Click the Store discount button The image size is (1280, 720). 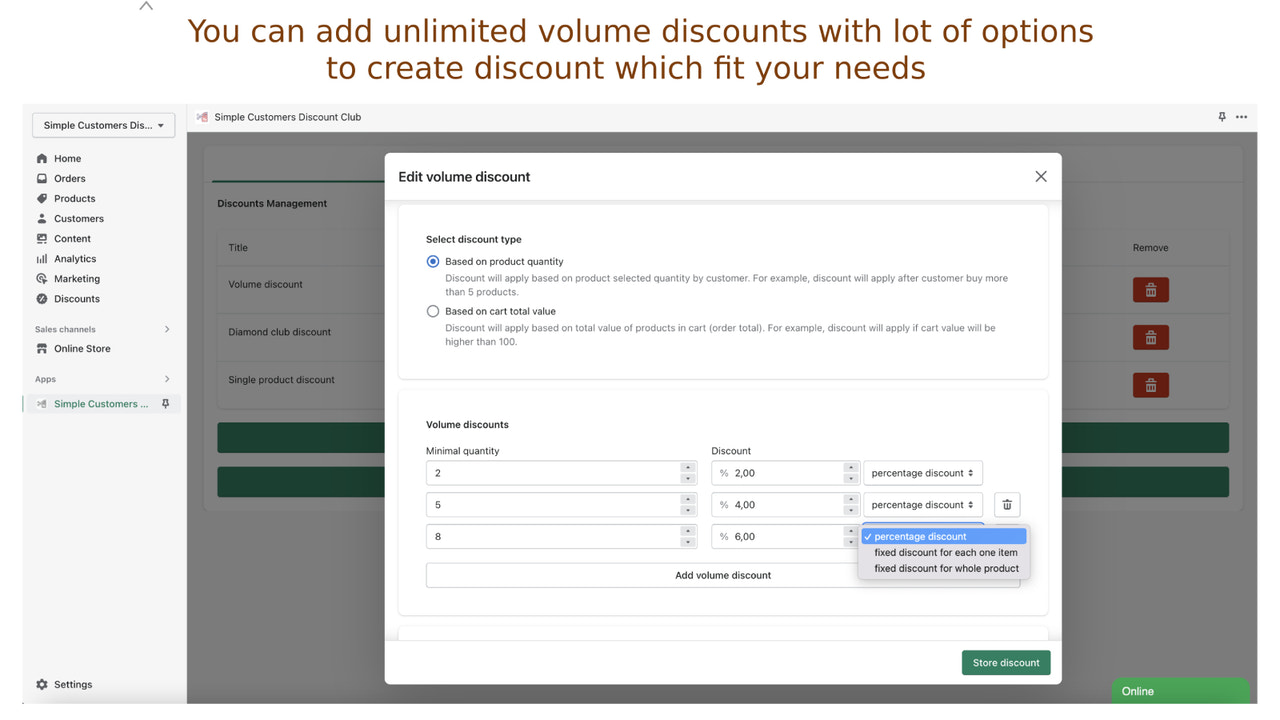click(x=1006, y=662)
